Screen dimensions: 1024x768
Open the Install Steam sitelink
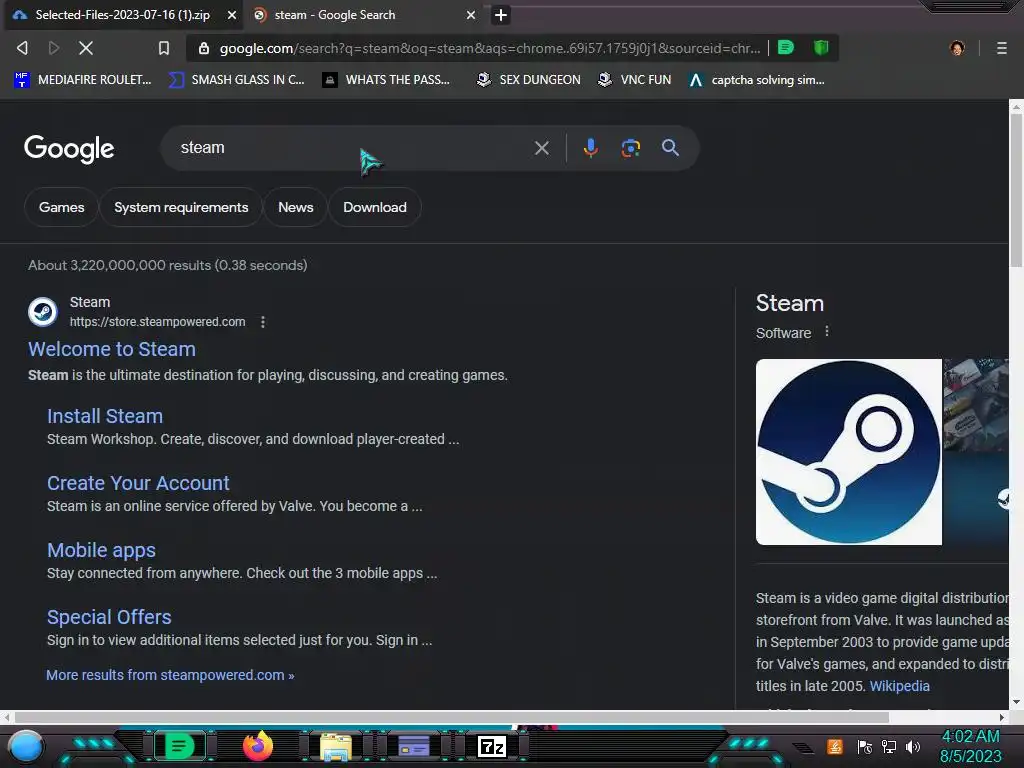[x=105, y=416]
